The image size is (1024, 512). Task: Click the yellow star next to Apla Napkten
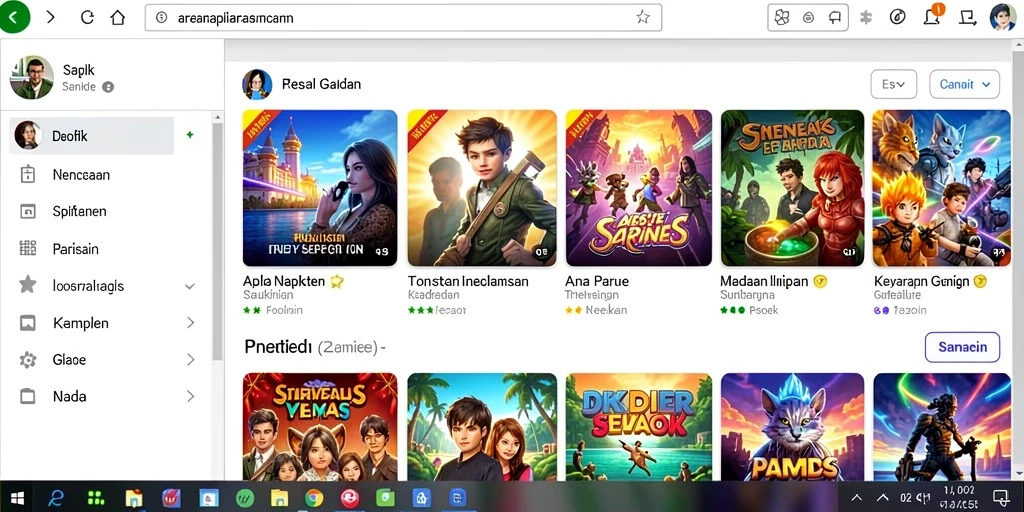337,281
